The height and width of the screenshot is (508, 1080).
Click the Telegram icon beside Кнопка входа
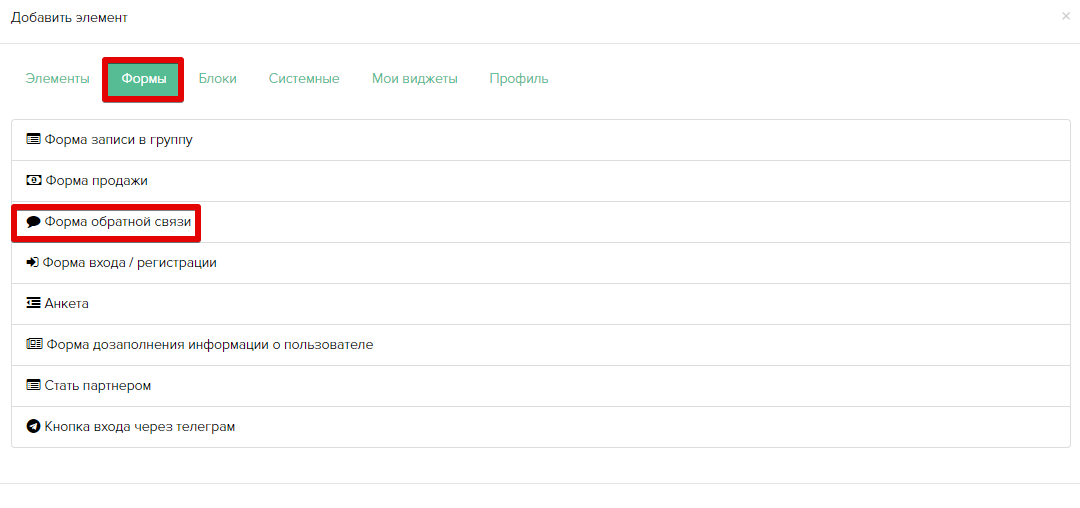coord(33,426)
